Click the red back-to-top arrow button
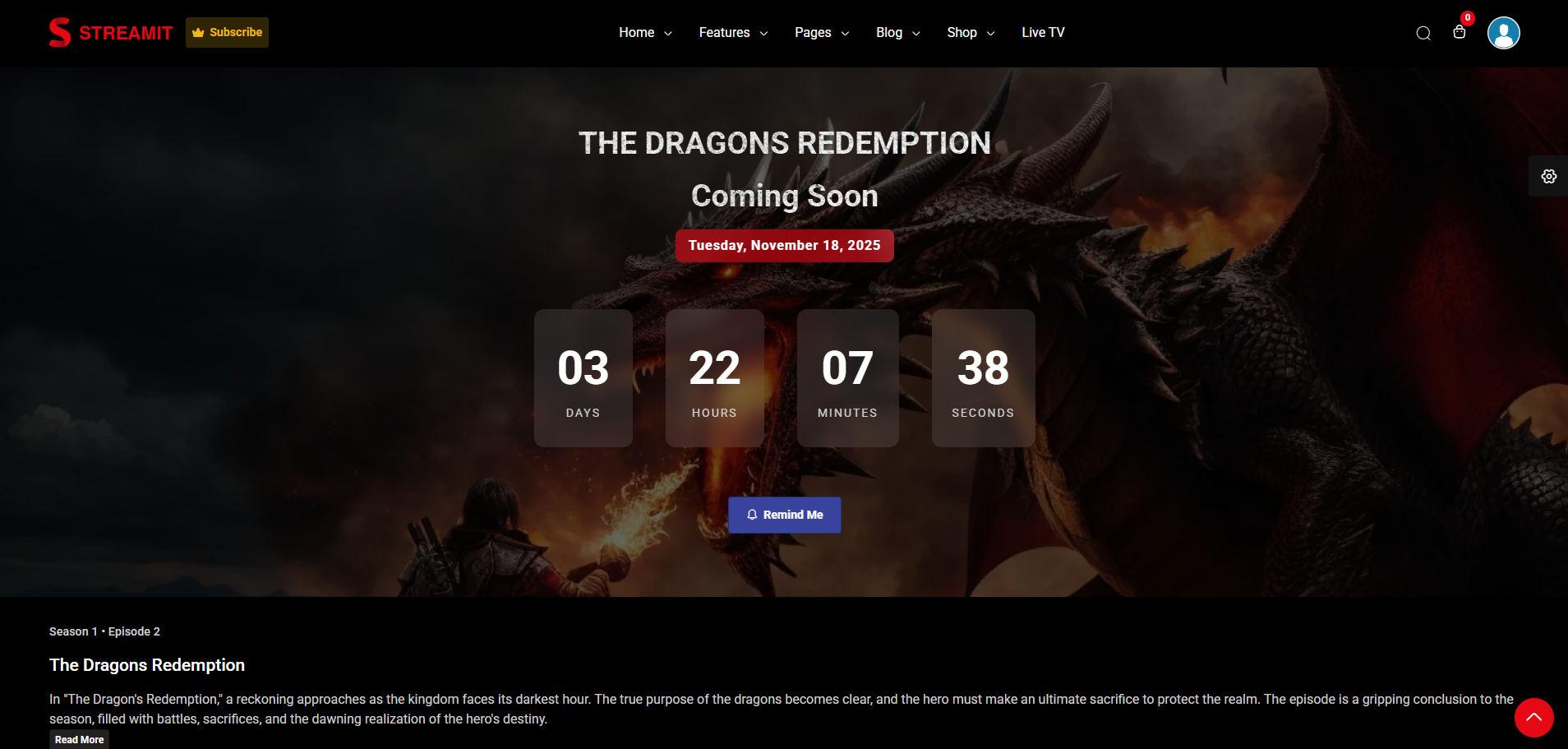 click(x=1533, y=718)
